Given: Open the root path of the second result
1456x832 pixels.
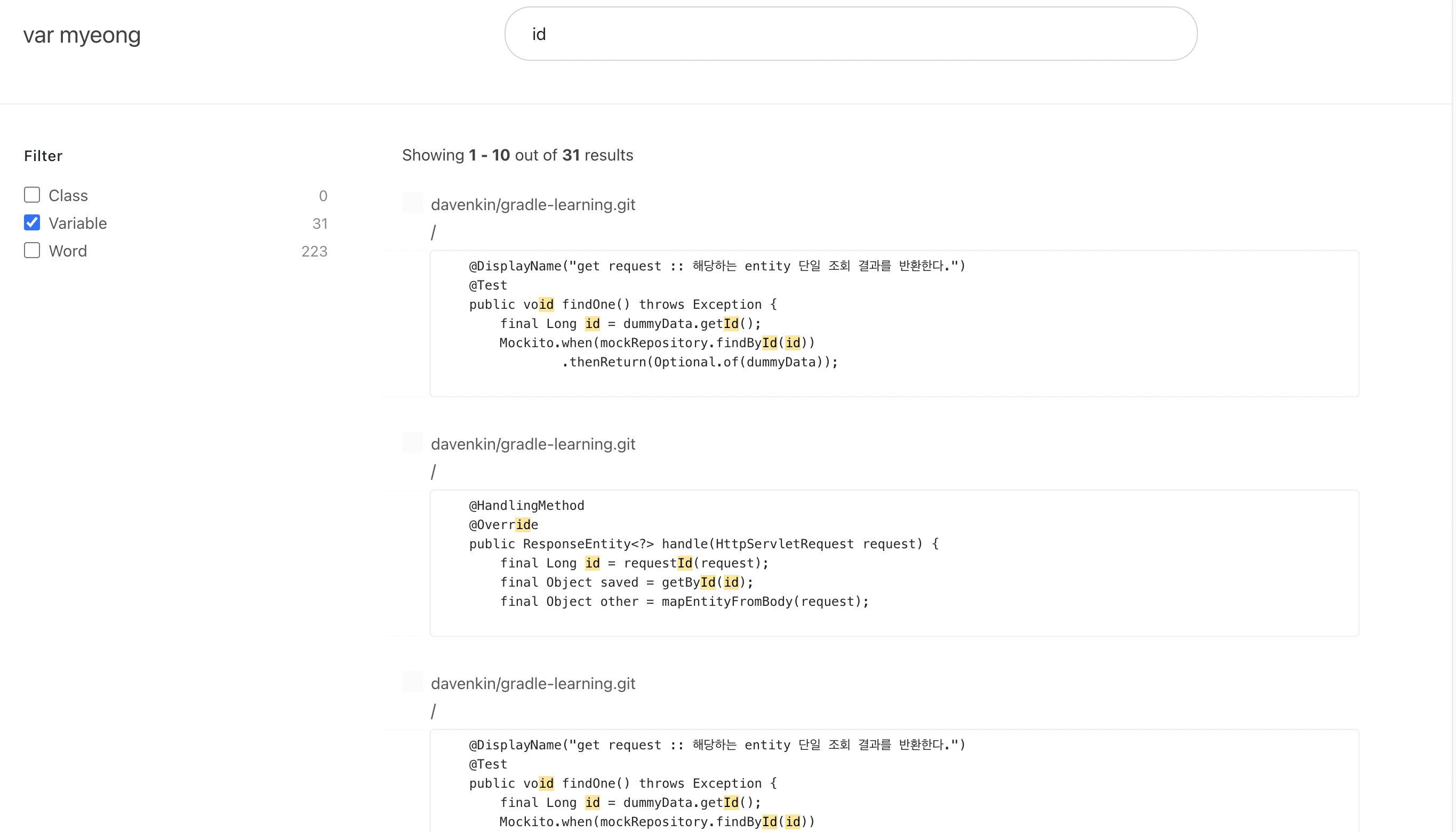Looking at the screenshot, I should pyautogui.click(x=433, y=471).
